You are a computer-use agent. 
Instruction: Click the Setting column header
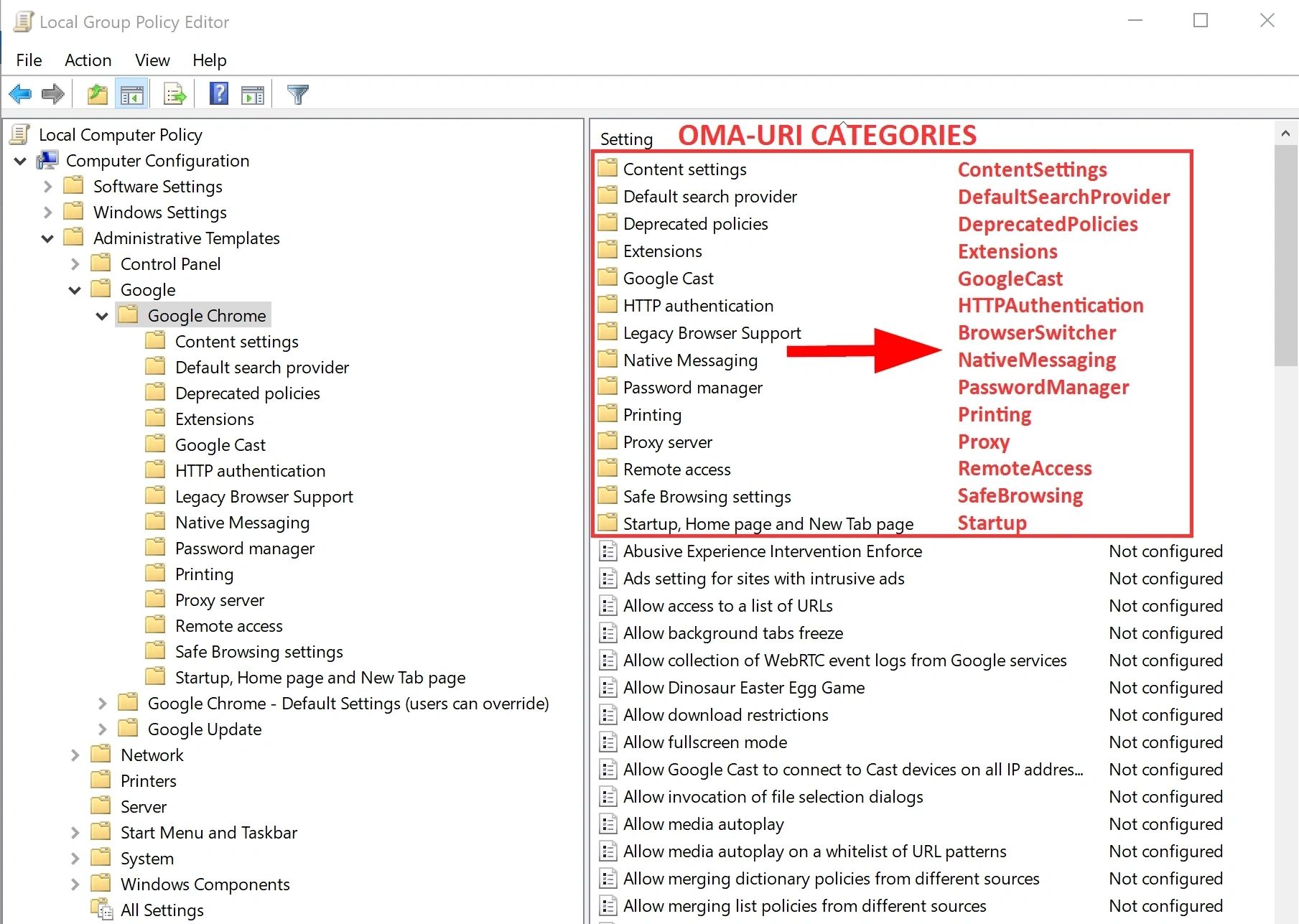click(x=626, y=139)
